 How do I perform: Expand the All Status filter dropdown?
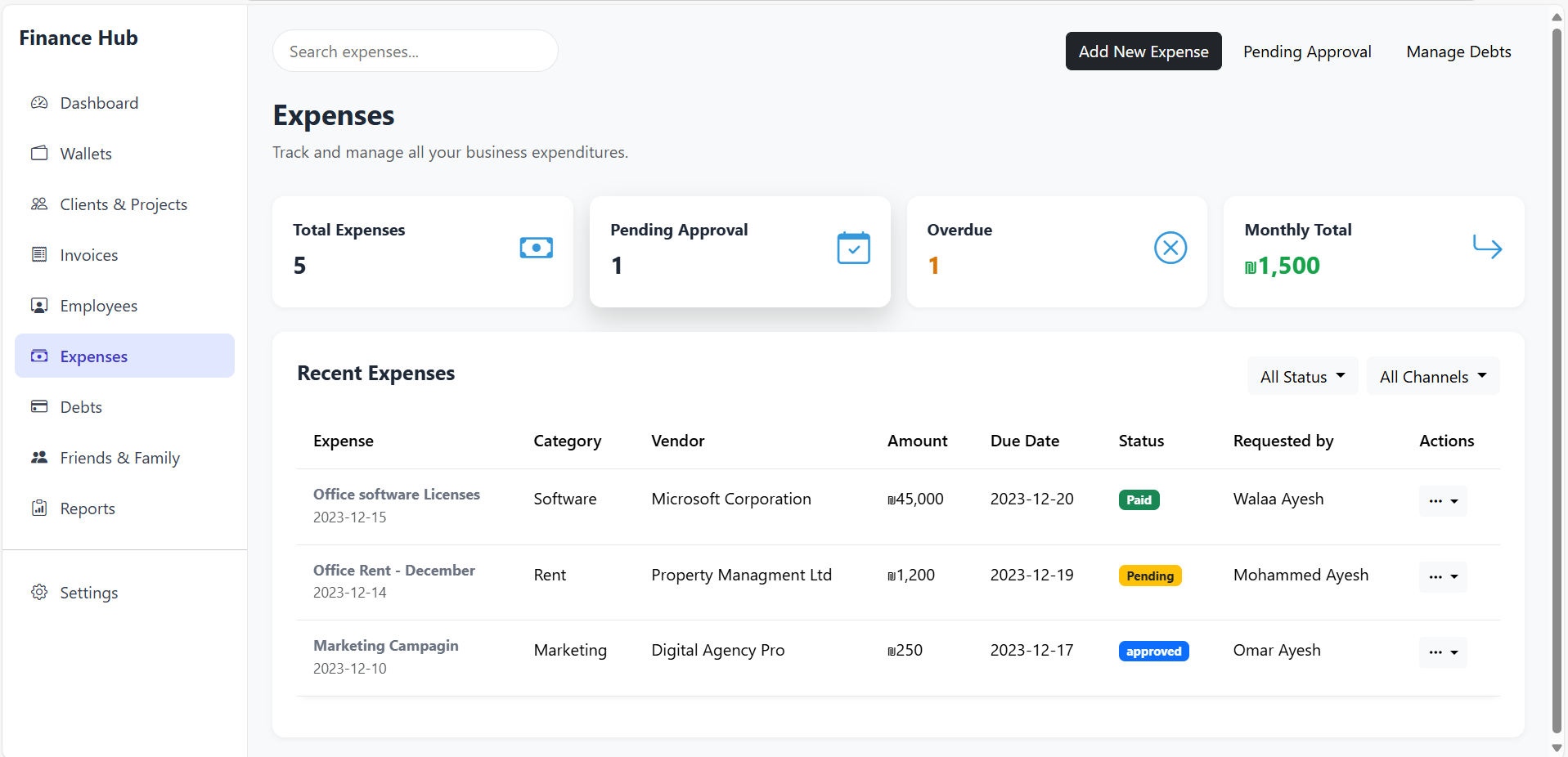click(1302, 376)
